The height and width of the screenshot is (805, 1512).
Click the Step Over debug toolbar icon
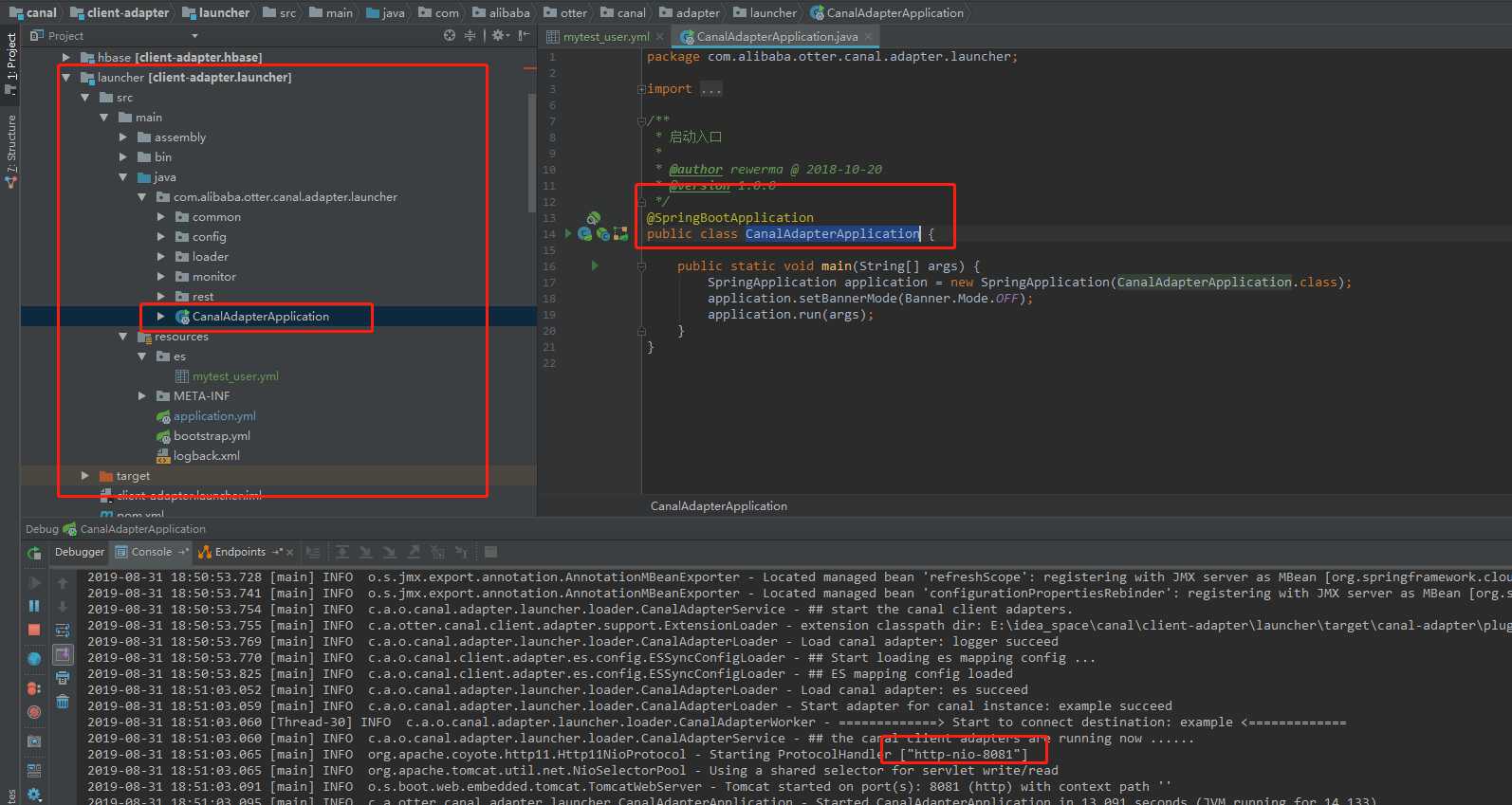click(342, 552)
